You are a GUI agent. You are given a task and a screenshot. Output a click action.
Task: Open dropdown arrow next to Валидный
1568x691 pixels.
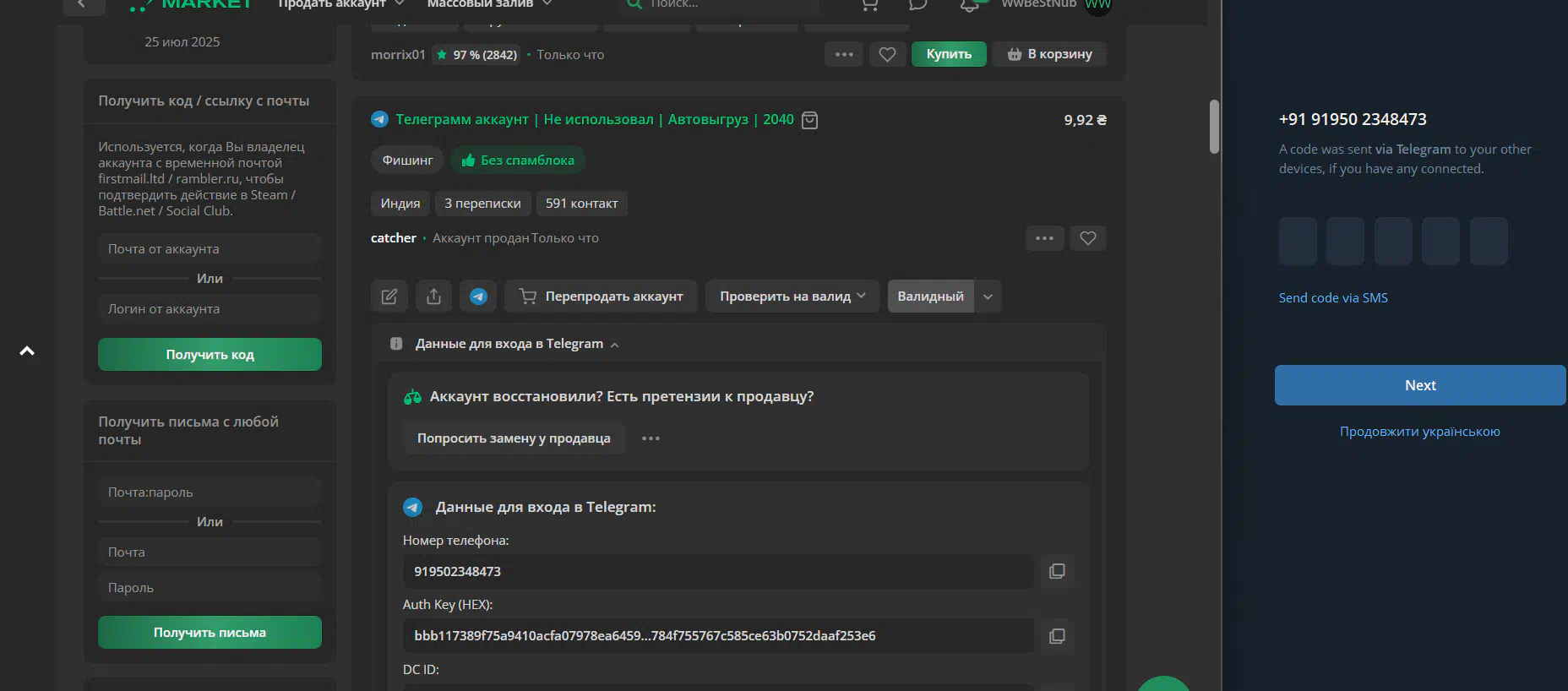click(x=988, y=297)
